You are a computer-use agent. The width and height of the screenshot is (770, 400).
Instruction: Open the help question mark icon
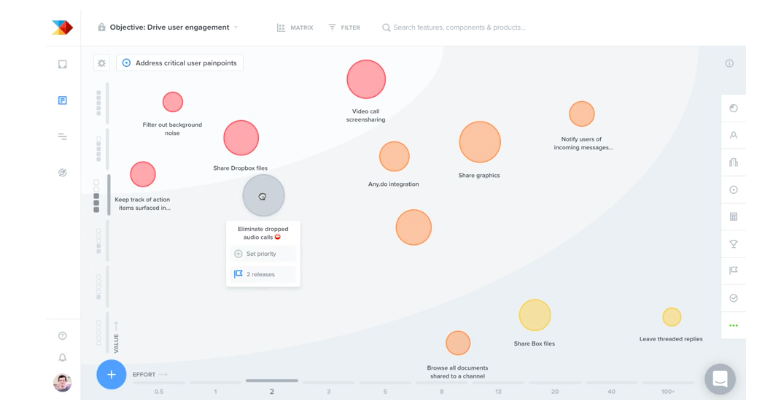point(62,336)
